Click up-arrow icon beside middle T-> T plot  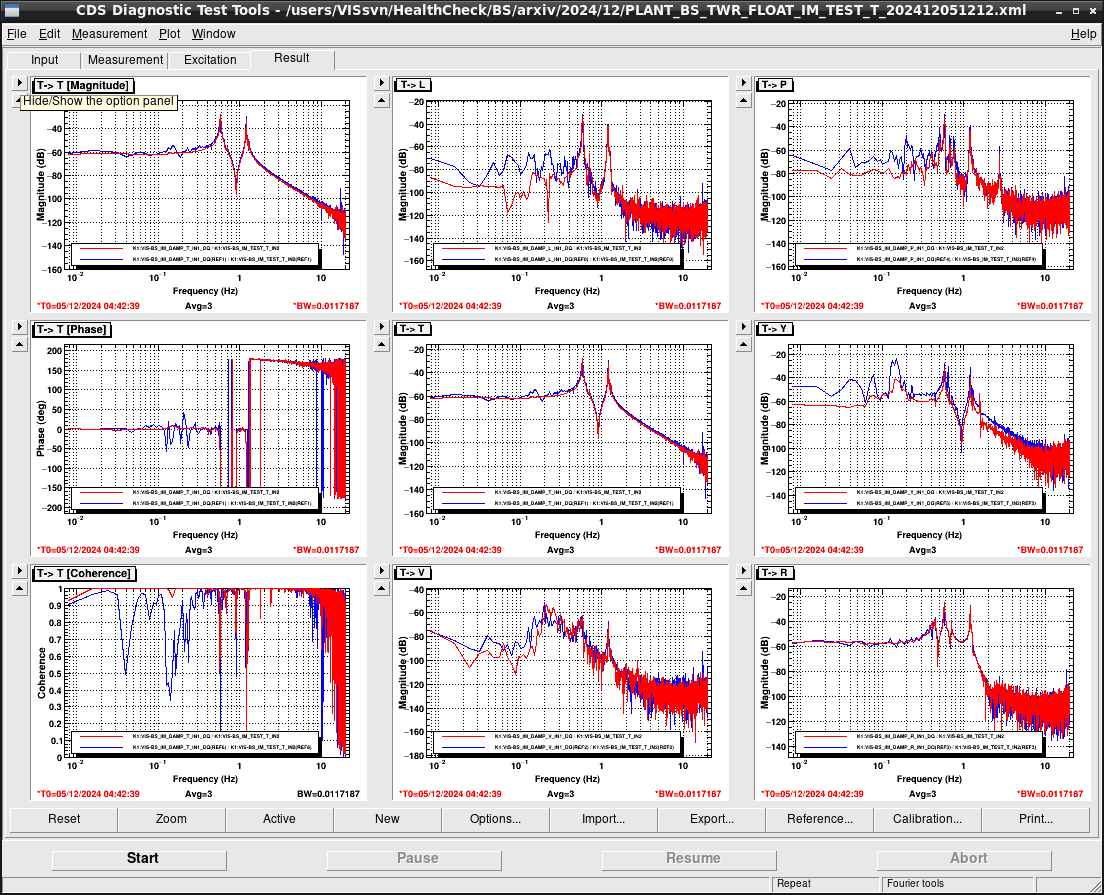click(382, 344)
